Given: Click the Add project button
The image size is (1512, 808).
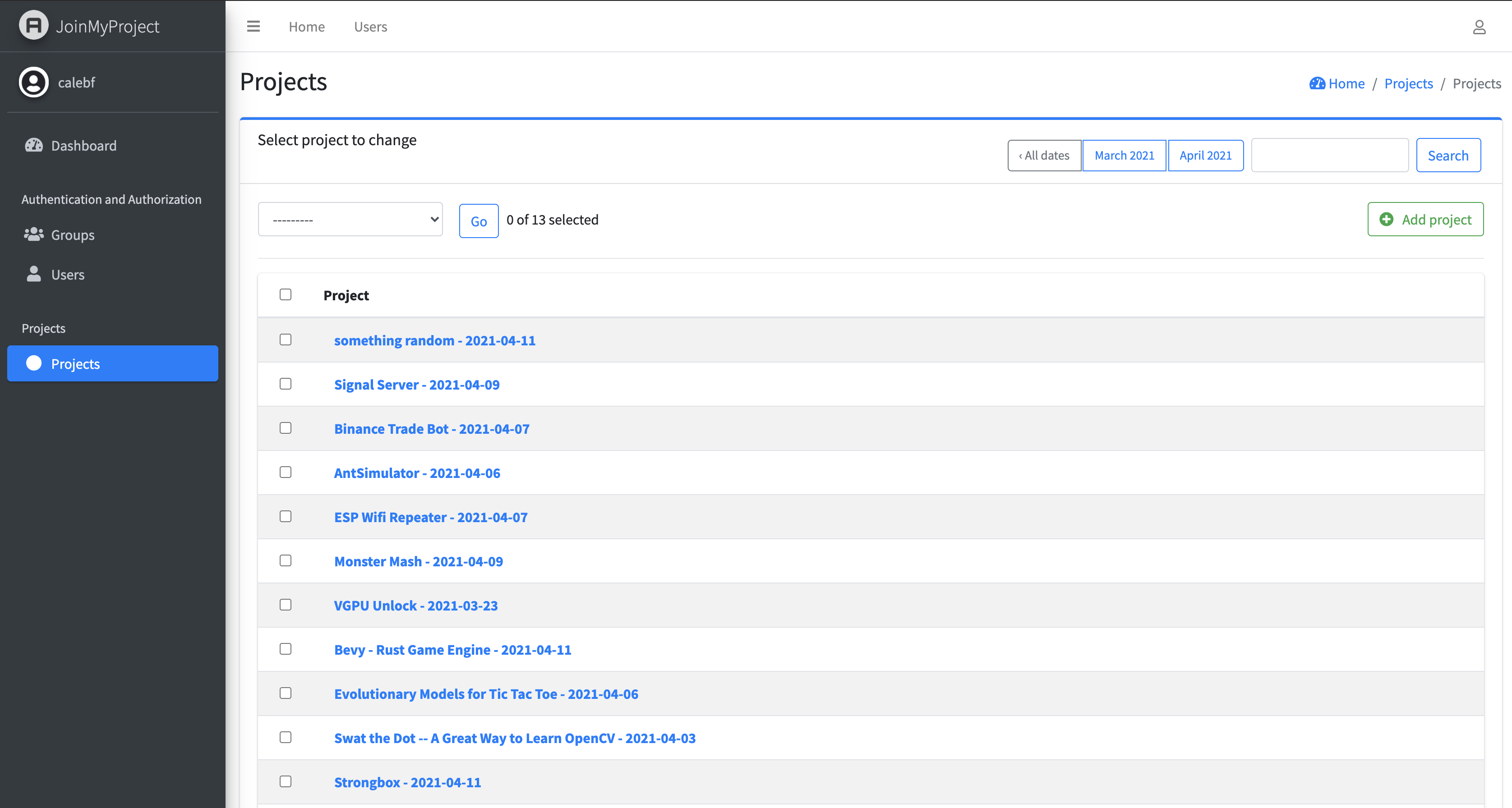Looking at the screenshot, I should pyautogui.click(x=1424, y=220).
